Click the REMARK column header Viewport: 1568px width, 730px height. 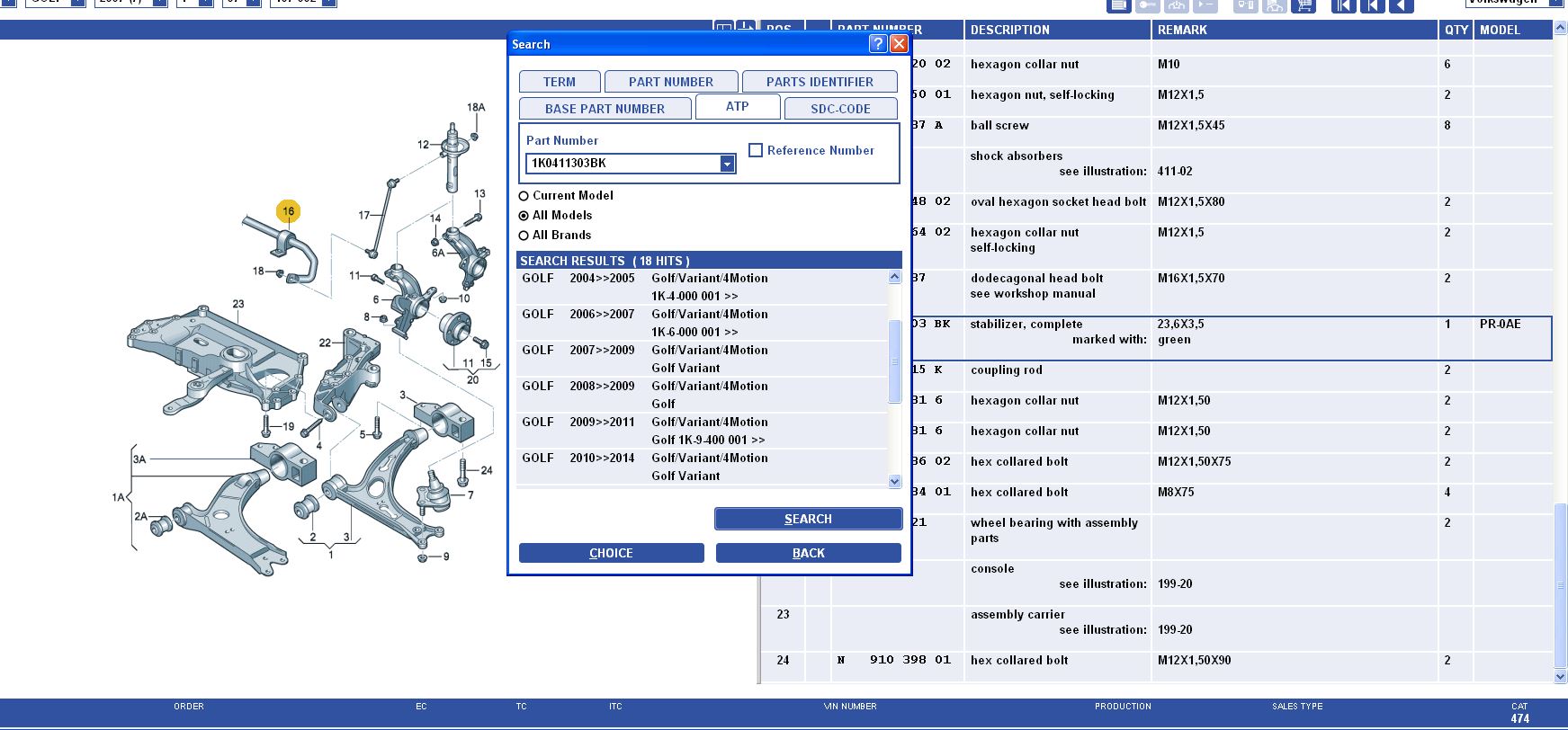pos(1295,30)
